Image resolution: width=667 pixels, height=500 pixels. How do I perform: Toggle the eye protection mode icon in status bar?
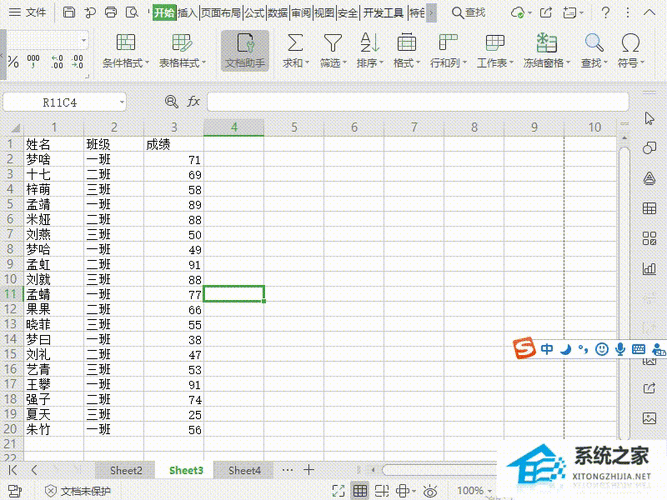(x=431, y=491)
